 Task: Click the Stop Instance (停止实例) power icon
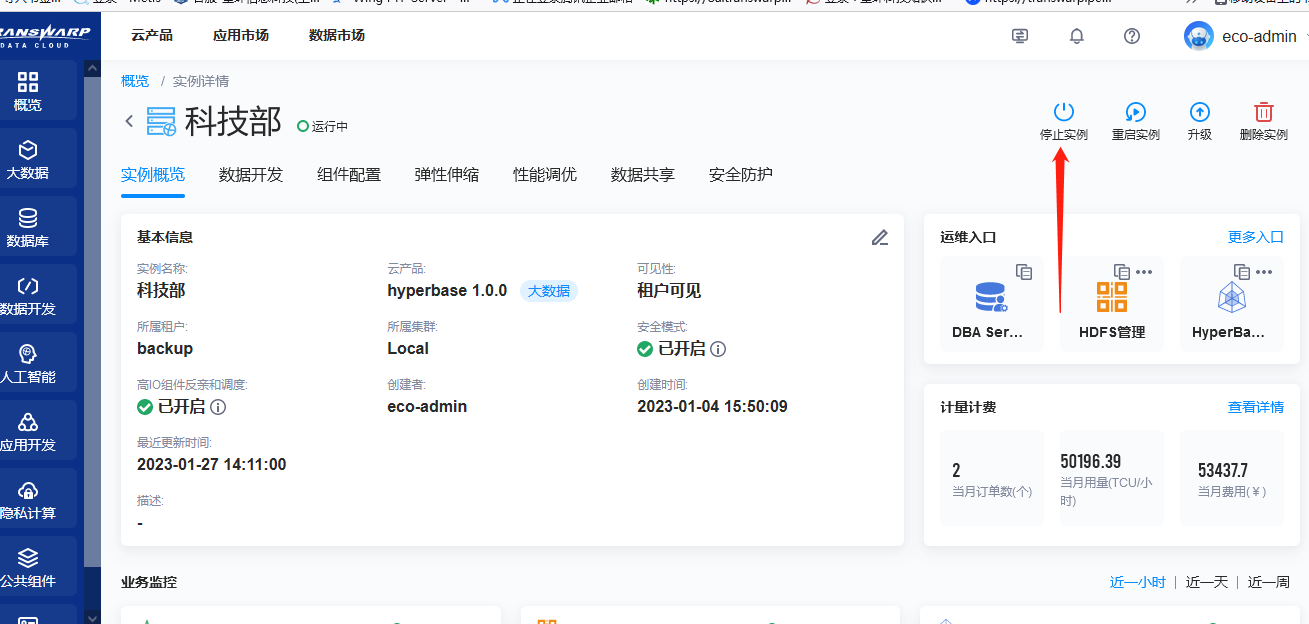pos(1063,112)
